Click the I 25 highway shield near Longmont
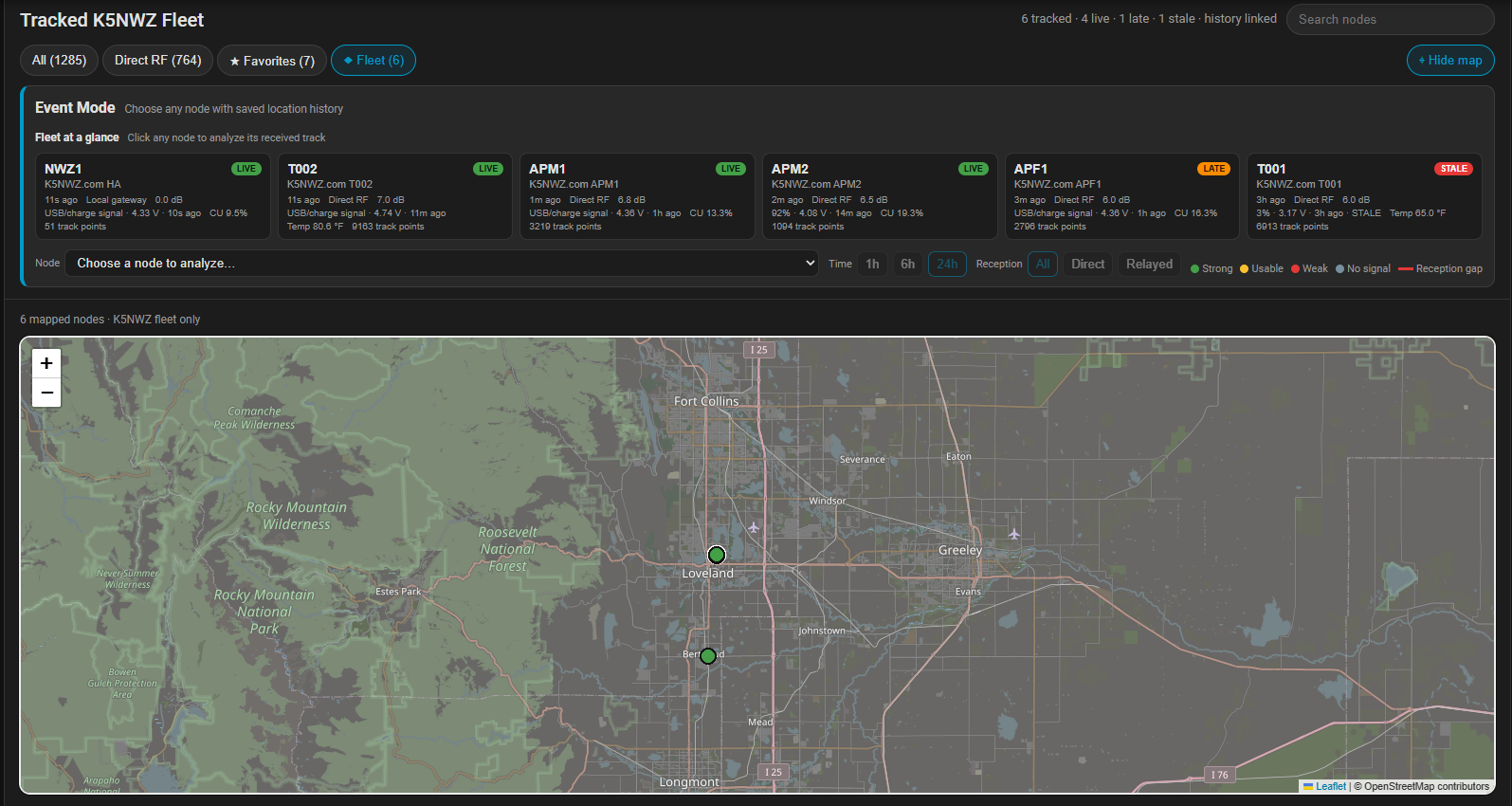The height and width of the screenshot is (806, 1512). click(x=774, y=772)
